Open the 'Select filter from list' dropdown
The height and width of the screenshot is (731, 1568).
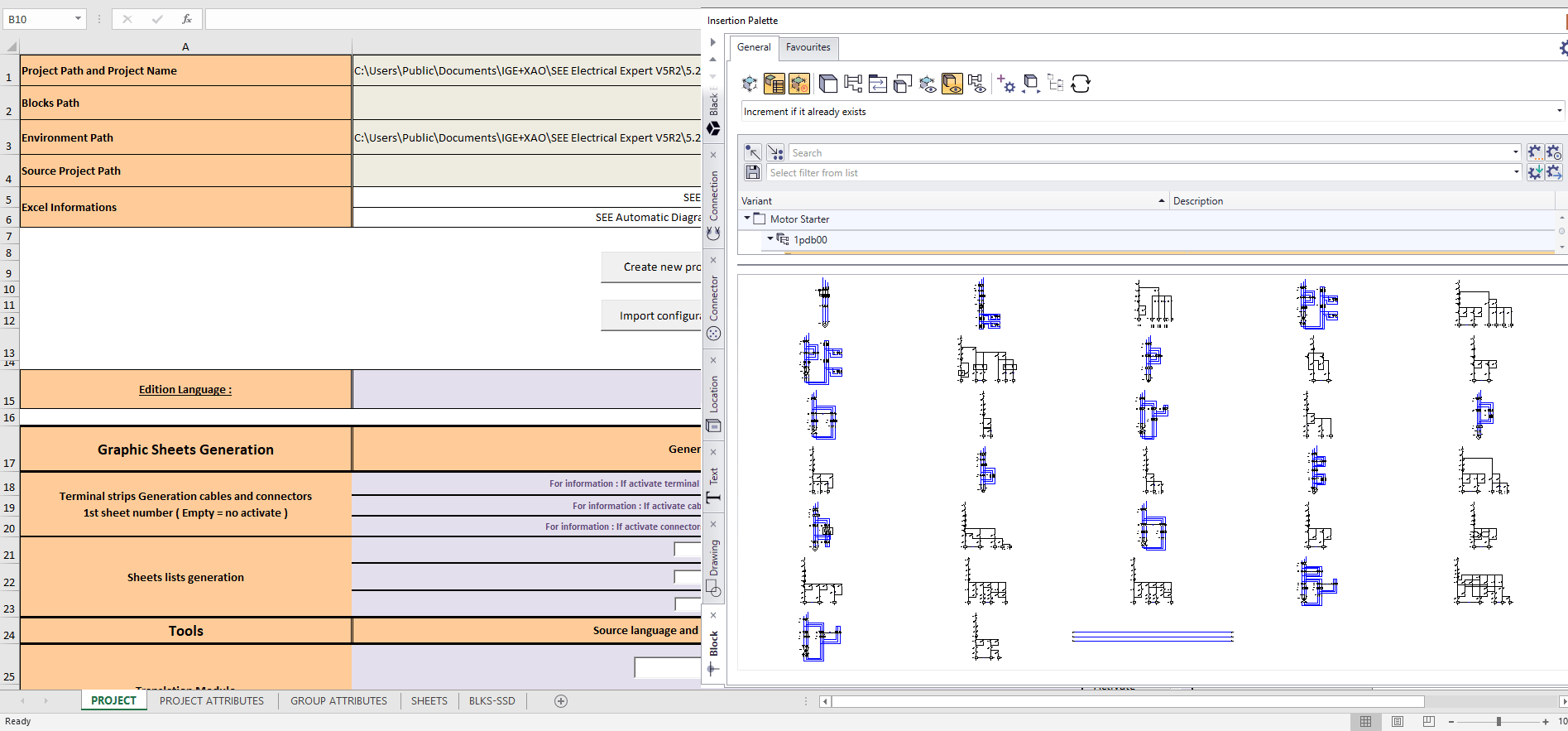tap(1516, 172)
